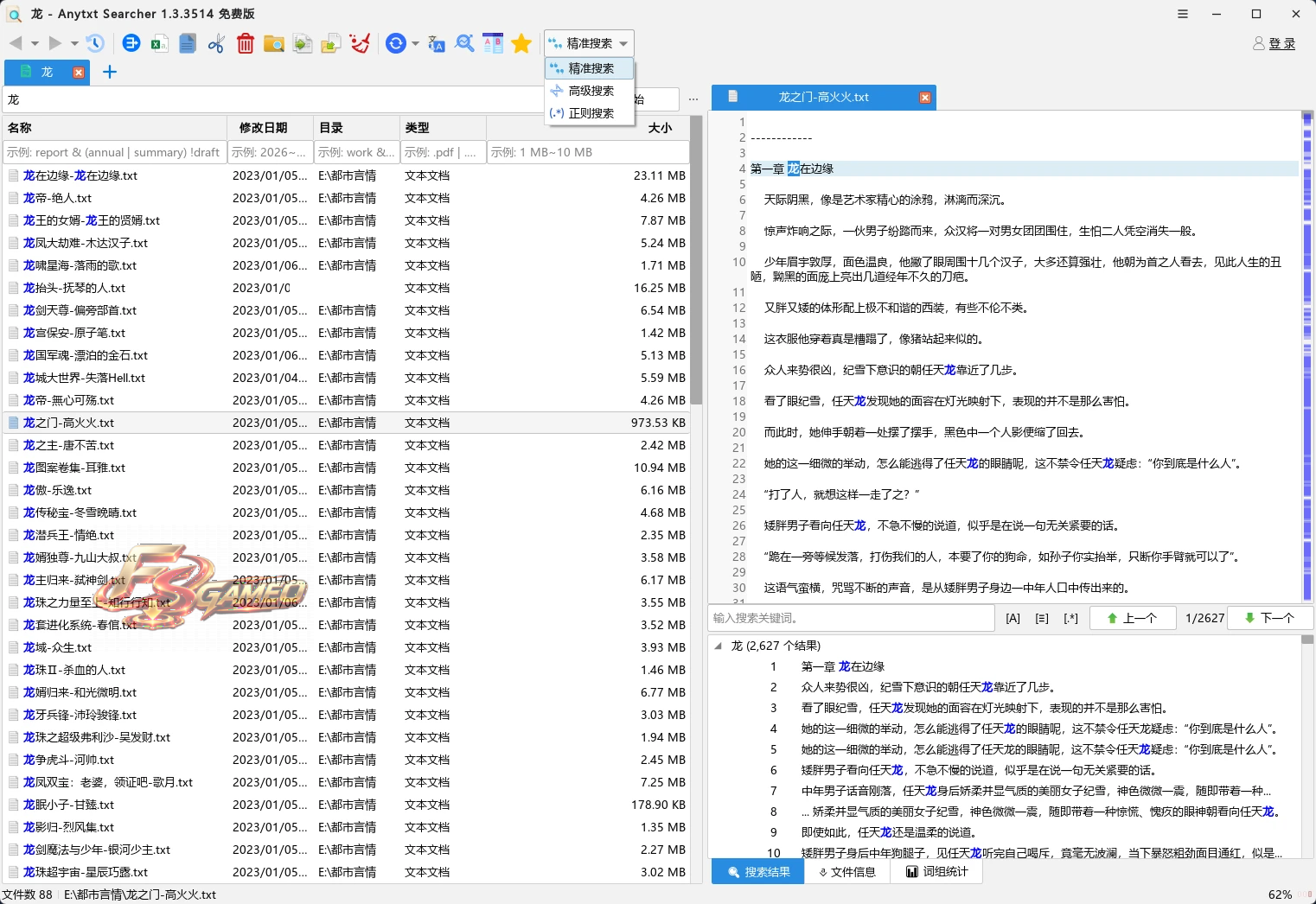Click the index analysis magnifier icon
1316x904 pixels.
(464, 43)
